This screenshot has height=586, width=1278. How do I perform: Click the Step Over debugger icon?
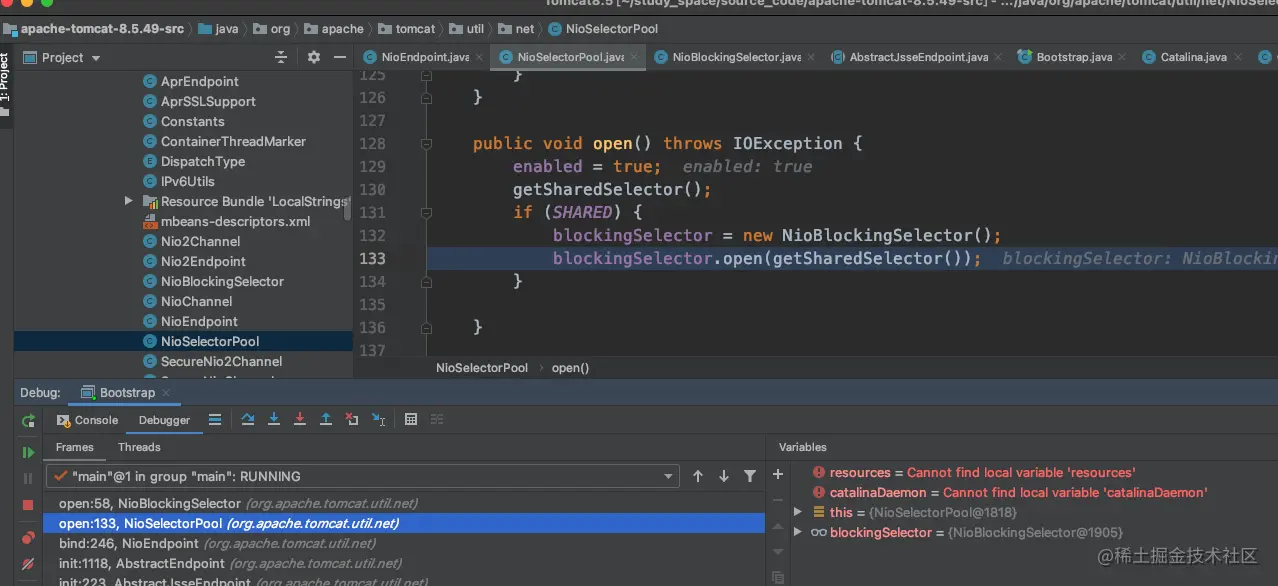248,420
